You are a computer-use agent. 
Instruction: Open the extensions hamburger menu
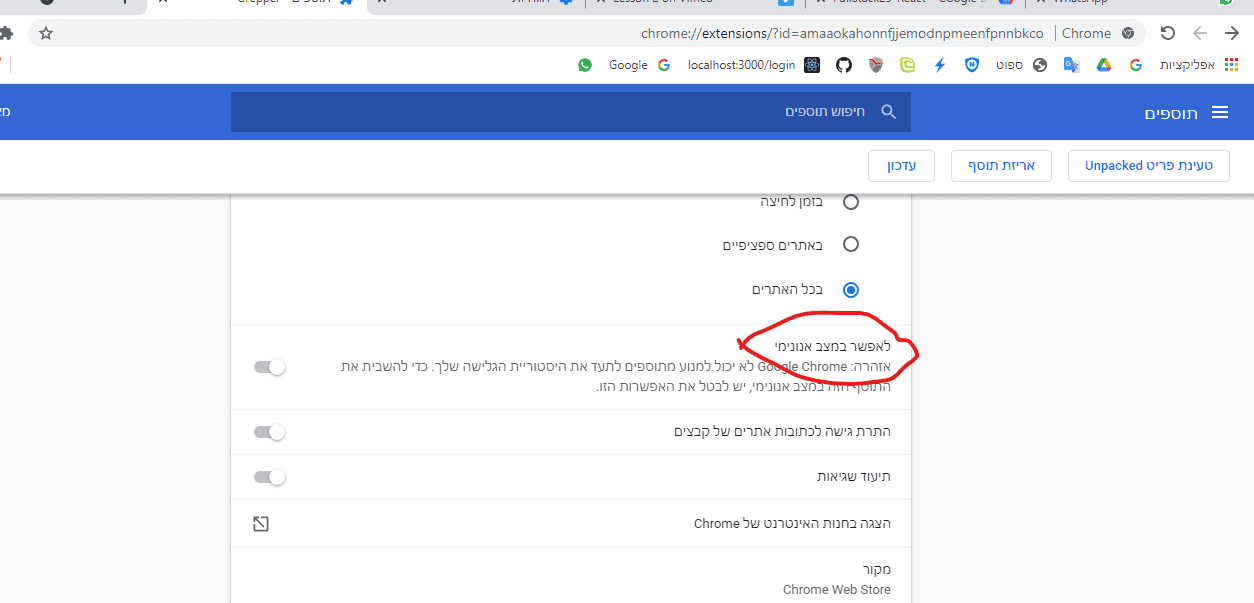point(1219,113)
